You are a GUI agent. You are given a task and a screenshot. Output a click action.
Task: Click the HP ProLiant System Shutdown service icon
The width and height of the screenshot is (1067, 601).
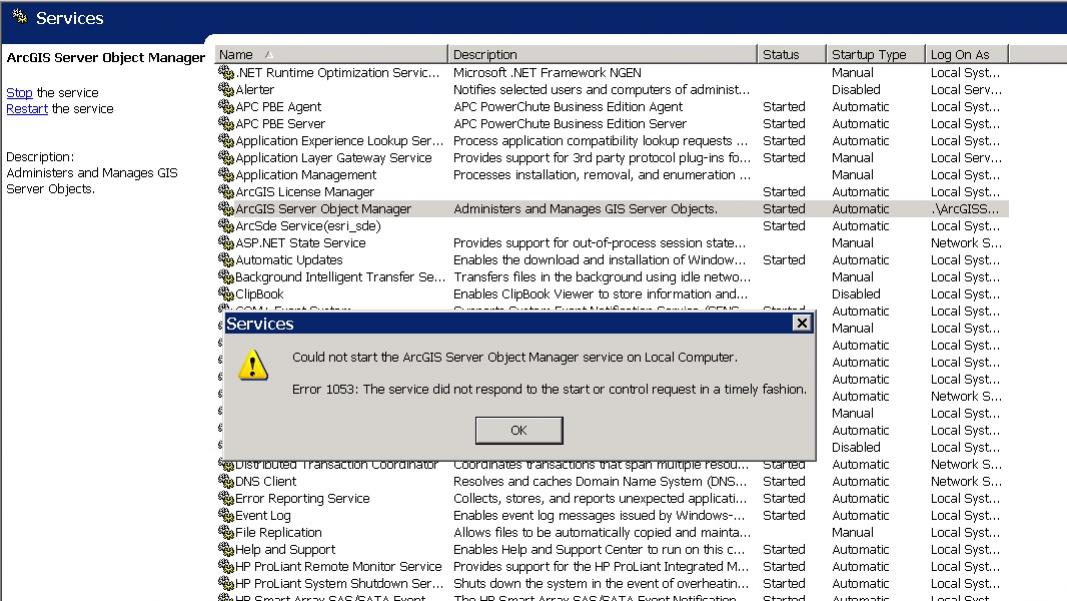[x=226, y=583]
